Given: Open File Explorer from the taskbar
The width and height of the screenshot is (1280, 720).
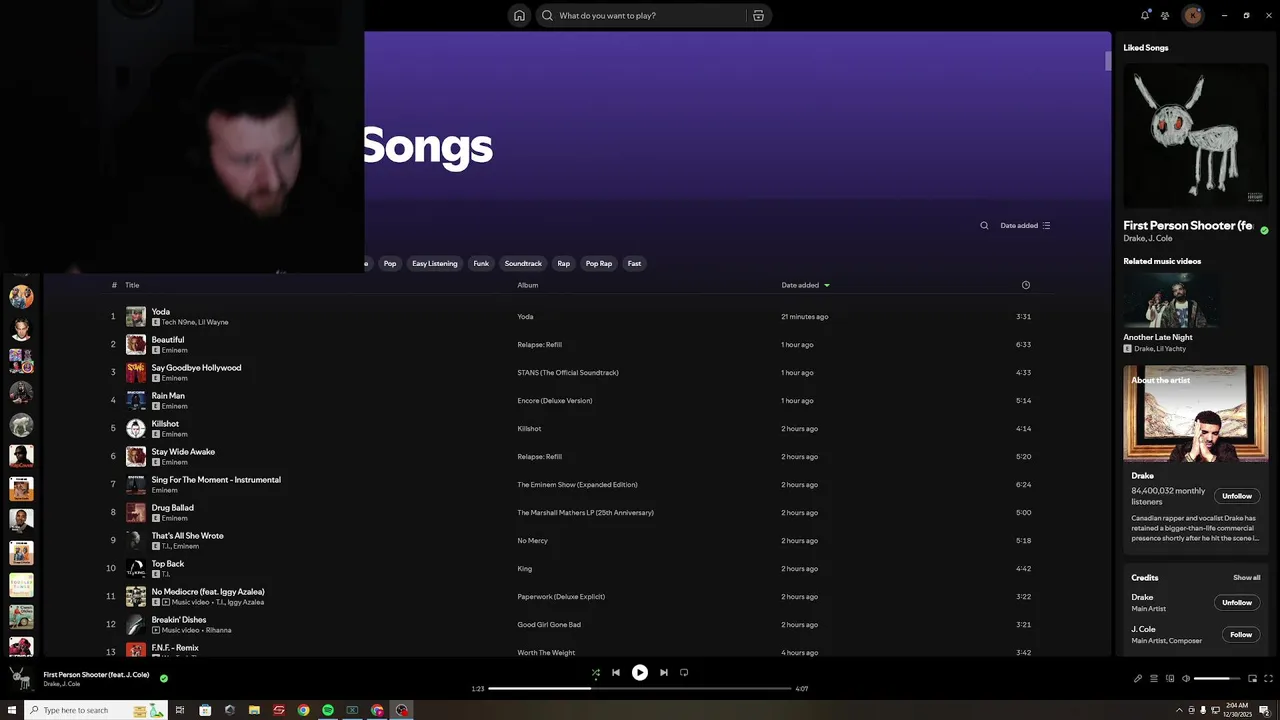Looking at the screenshot, I should [254, 710].
